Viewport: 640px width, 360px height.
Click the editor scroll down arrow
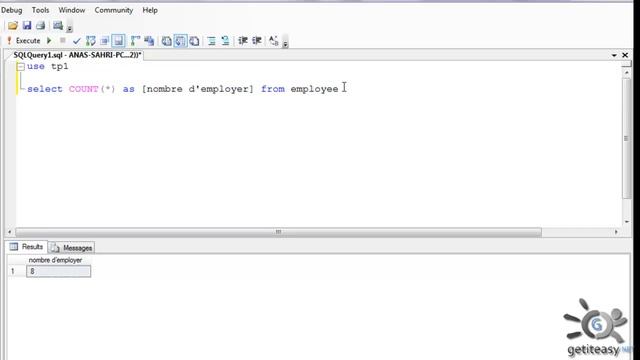(x=627, y=222)
